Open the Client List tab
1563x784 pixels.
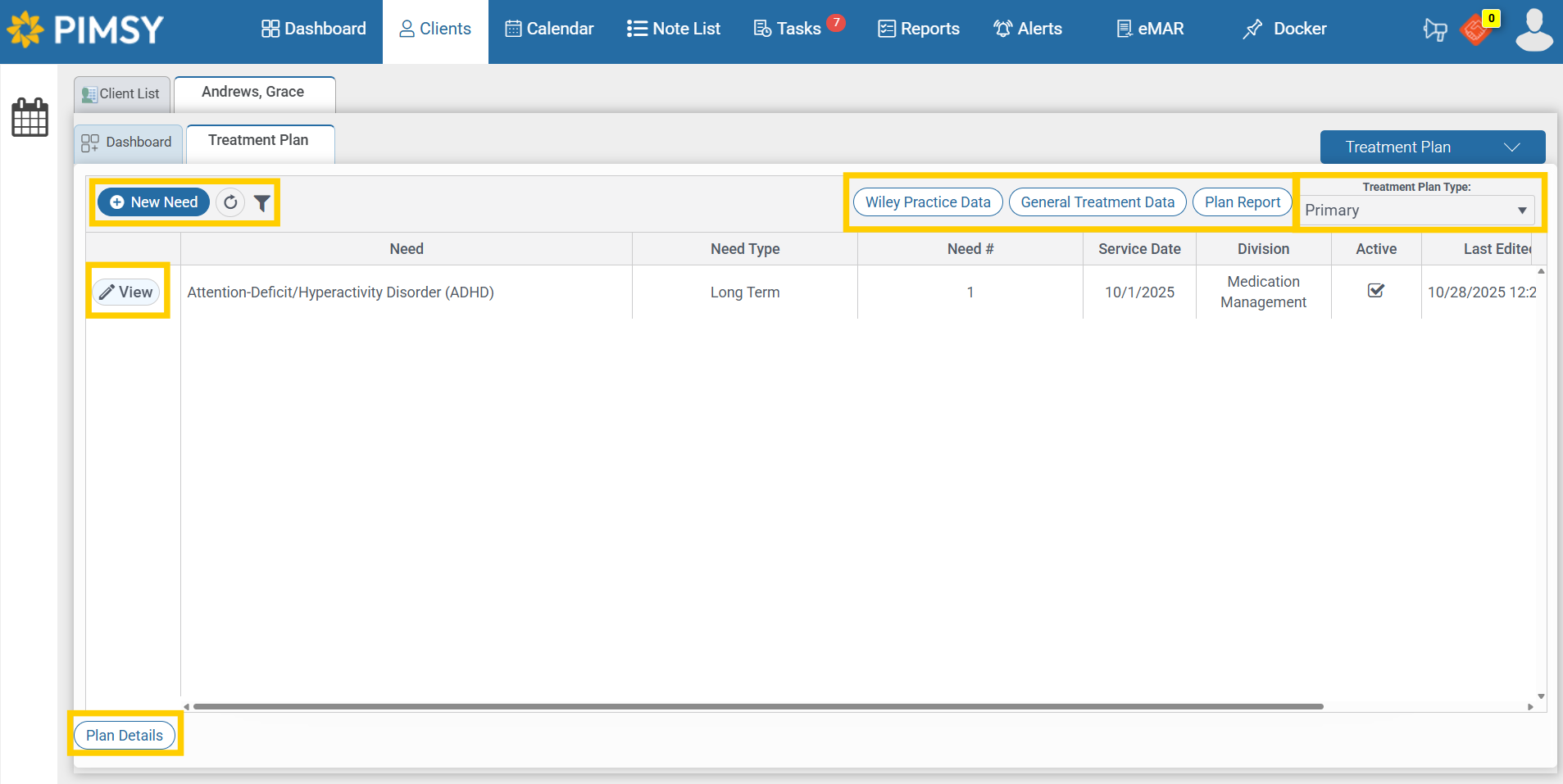click(x=120, y=93)
